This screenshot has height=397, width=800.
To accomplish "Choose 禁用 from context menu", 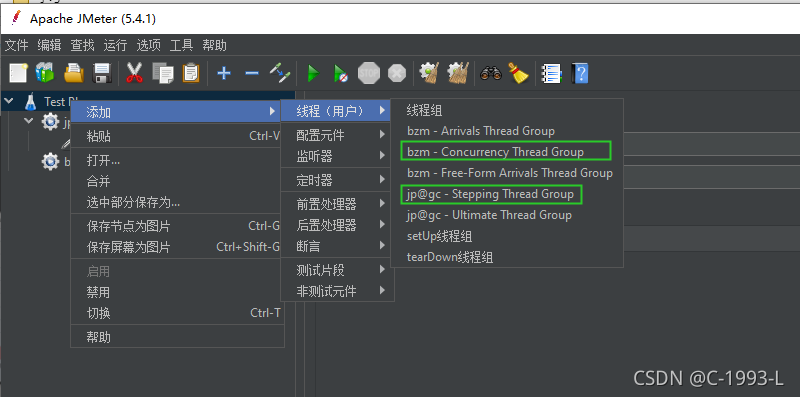I will (x=176, y=292).
